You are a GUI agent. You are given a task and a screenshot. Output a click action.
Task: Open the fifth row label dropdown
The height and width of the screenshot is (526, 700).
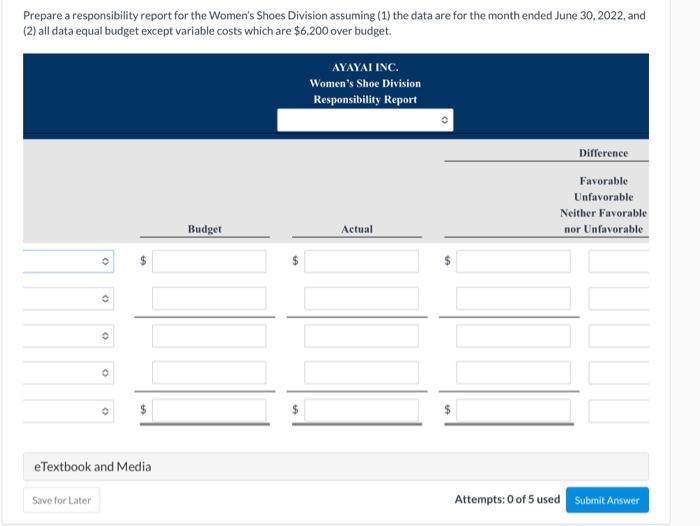[68, 410]
